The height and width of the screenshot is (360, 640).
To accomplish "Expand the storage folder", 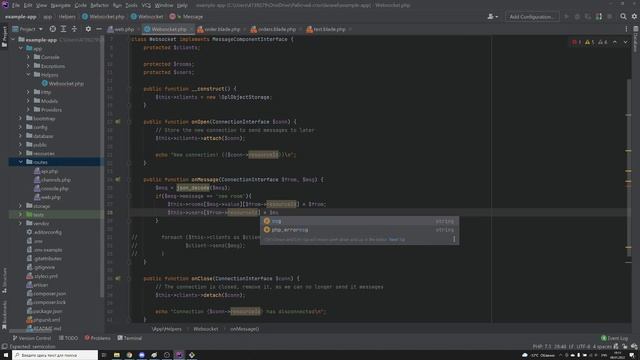I will click(x=21, y=206).
